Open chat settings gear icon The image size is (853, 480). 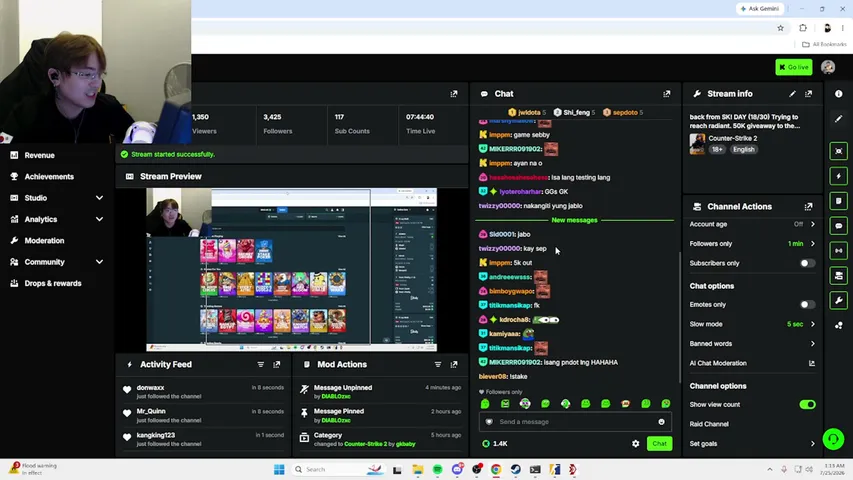635,444
